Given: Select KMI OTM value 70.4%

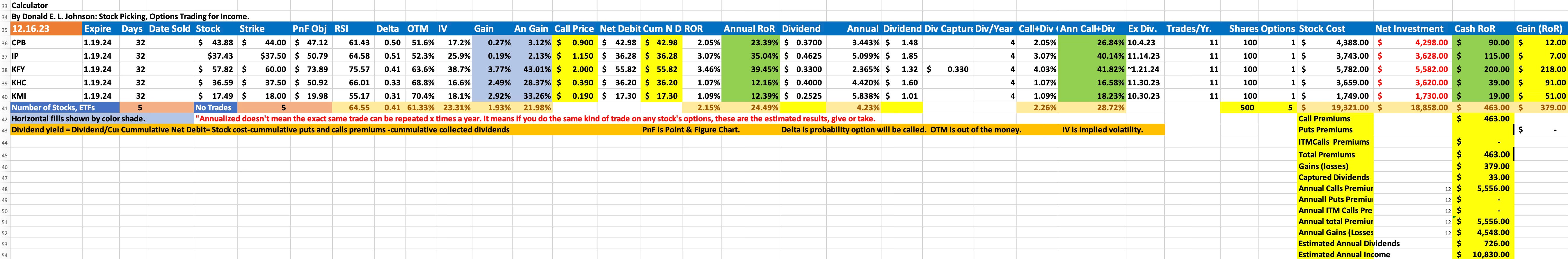Looking at the screenshot, I should pyautogui.click(x=421, y=96).
